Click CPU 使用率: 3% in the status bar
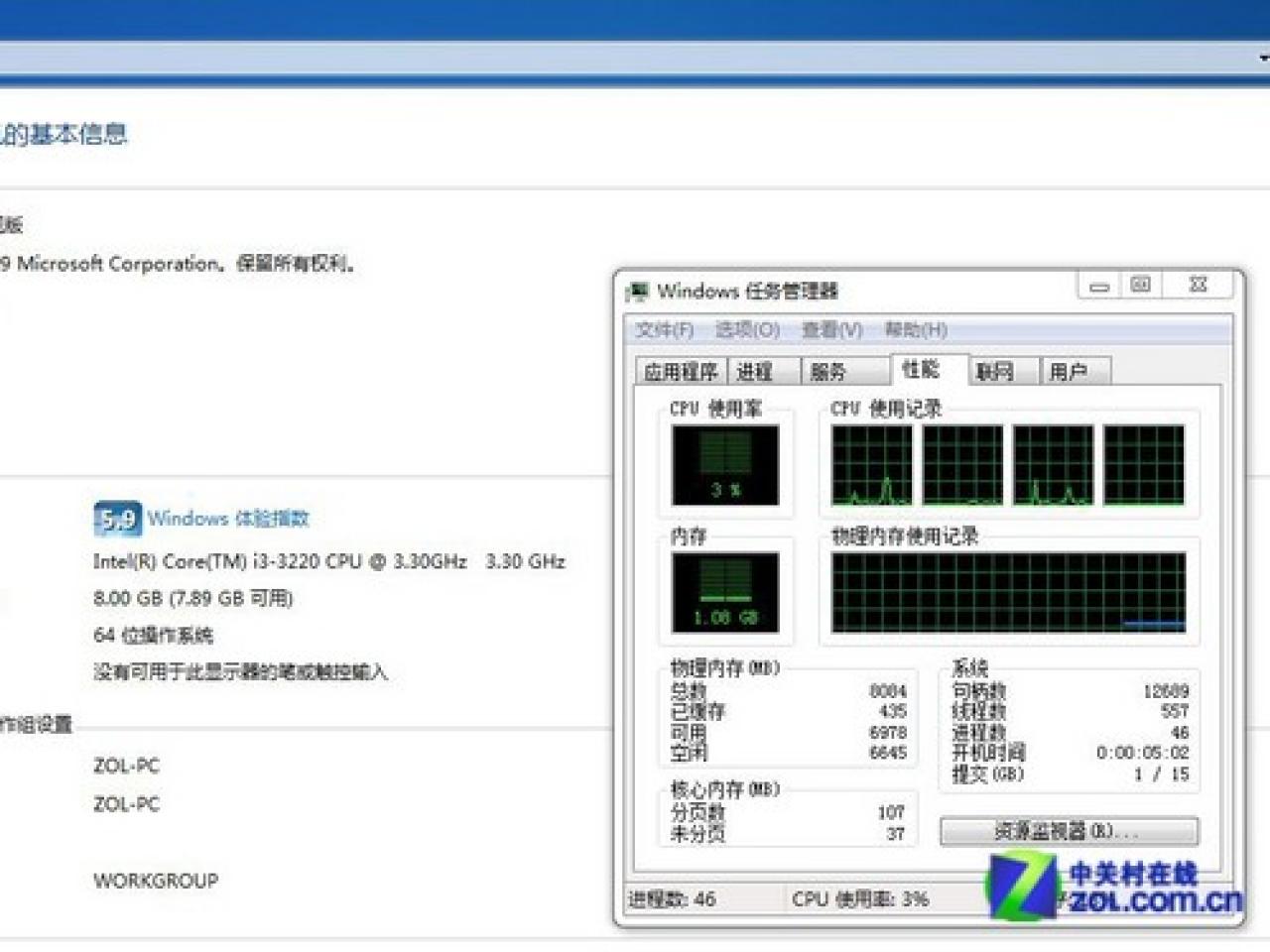 pyautogui.click(x=860, y=899)
